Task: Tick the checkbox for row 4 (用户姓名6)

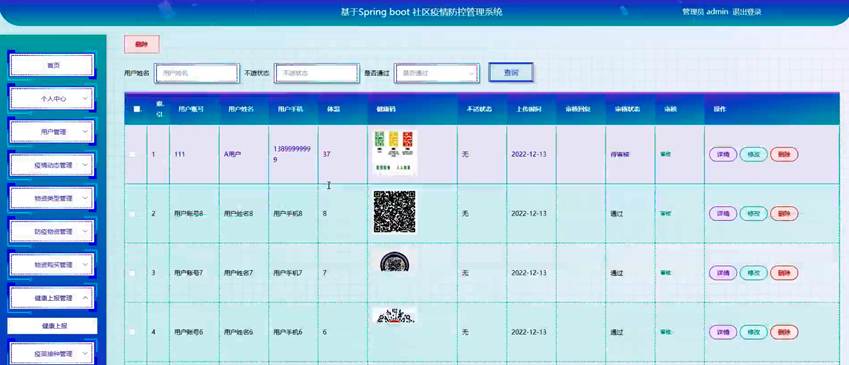Action: (x=133, y=332)
